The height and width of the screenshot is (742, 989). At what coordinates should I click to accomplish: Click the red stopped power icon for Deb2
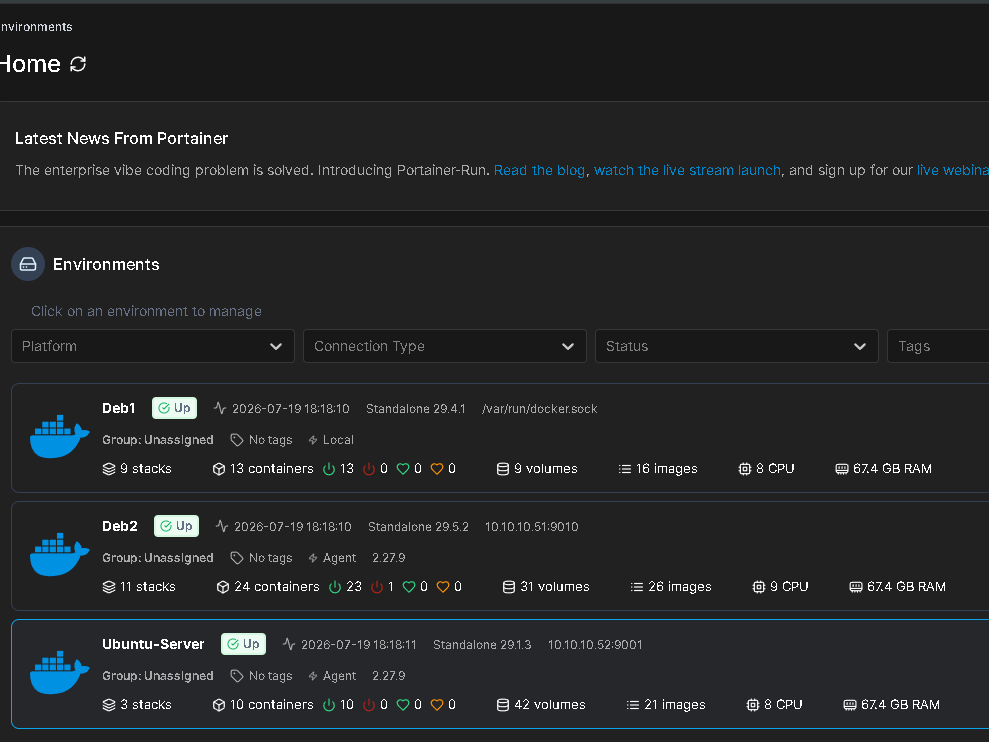[377, 587]
